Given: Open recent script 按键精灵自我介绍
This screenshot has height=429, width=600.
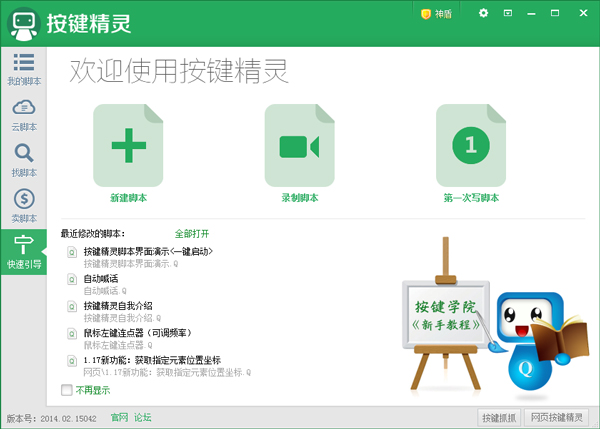Looking at the screenshot, I should point(118,306).
